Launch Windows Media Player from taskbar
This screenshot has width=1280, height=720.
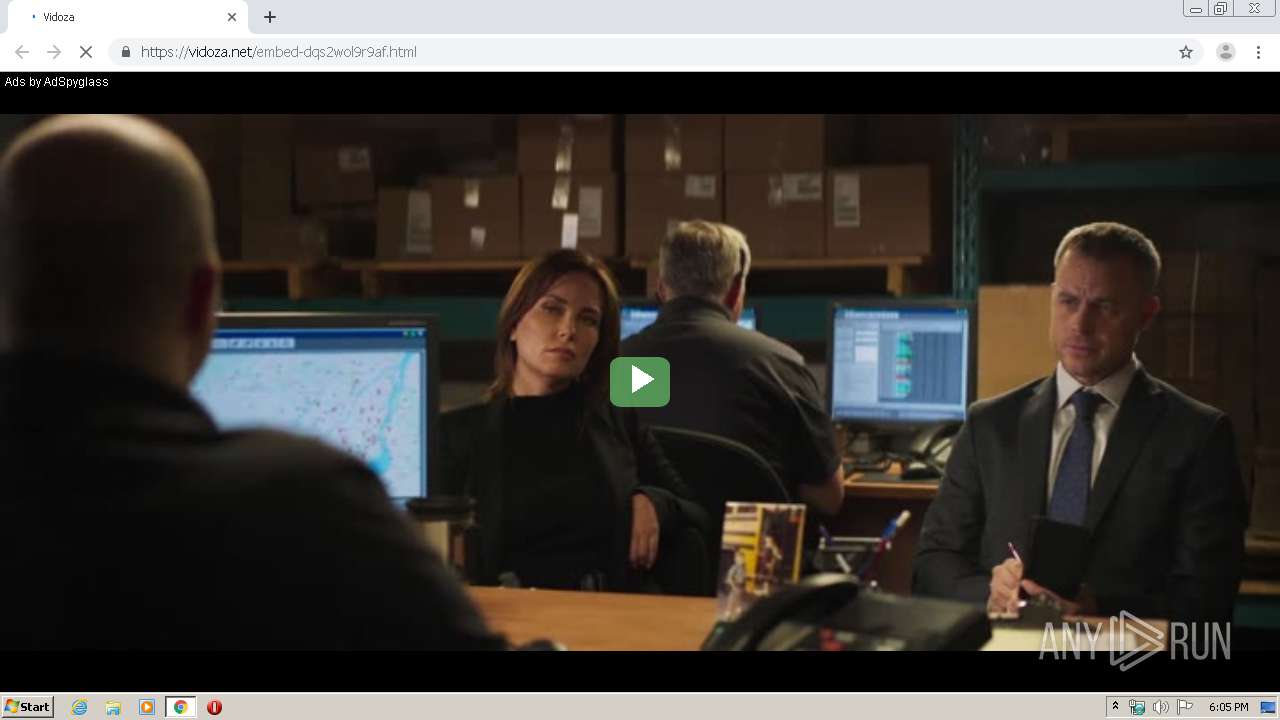(147, 707)
